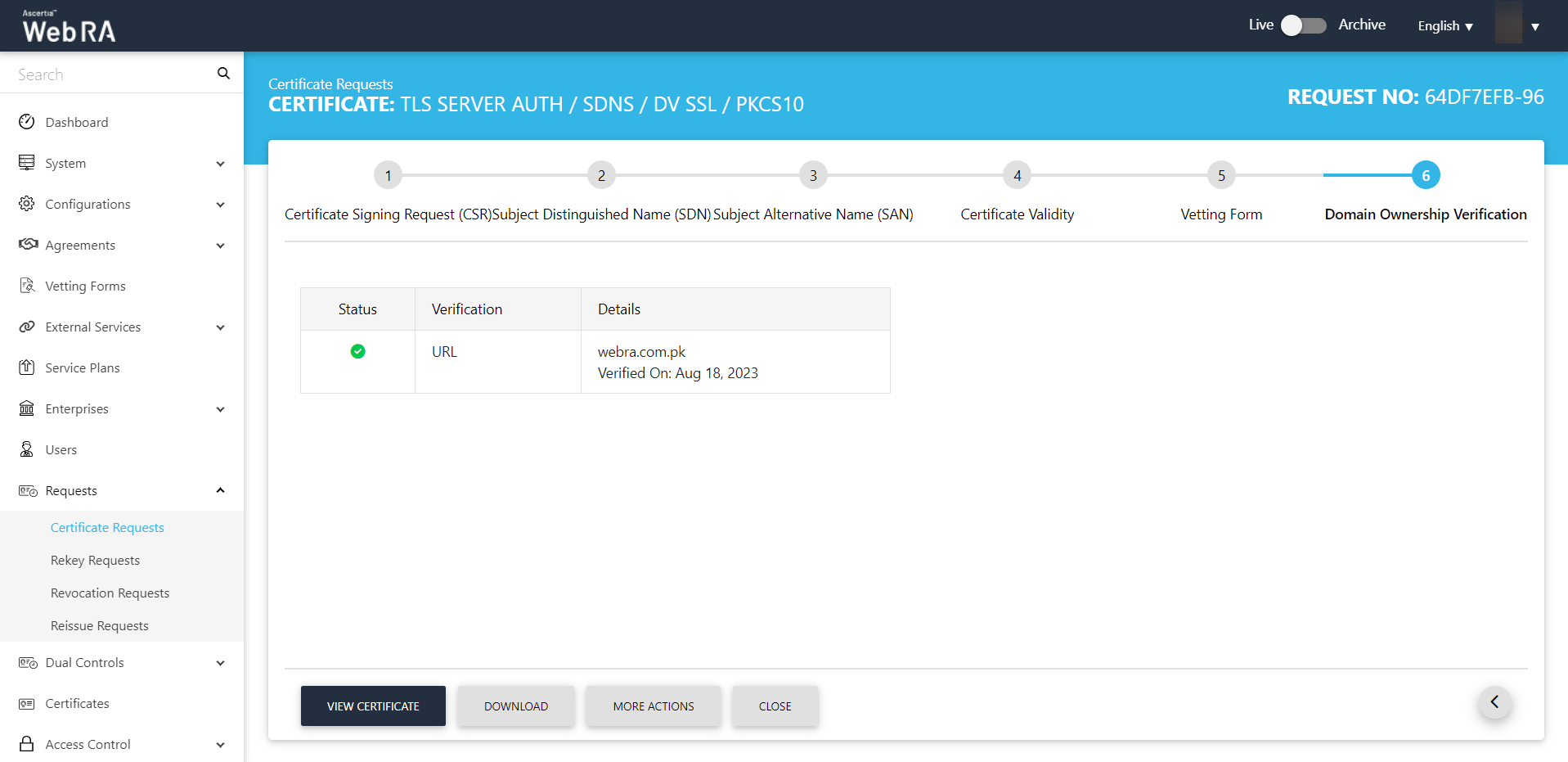This screenshot has width=1568, height=762.
Task: Click the VIEW CERTIFICATE button
Action: [373, 706]
